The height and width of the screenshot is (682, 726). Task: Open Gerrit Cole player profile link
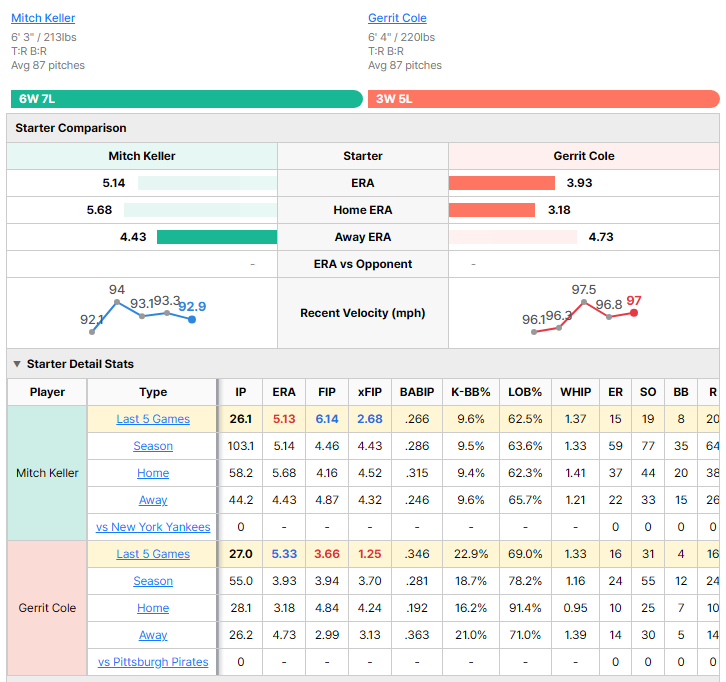[x=397, y=18]
